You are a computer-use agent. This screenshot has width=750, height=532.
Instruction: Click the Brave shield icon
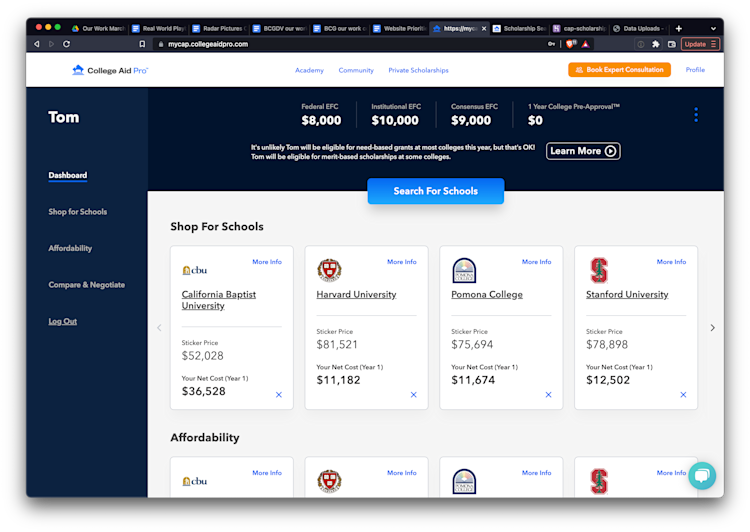(x=571, y=44)
